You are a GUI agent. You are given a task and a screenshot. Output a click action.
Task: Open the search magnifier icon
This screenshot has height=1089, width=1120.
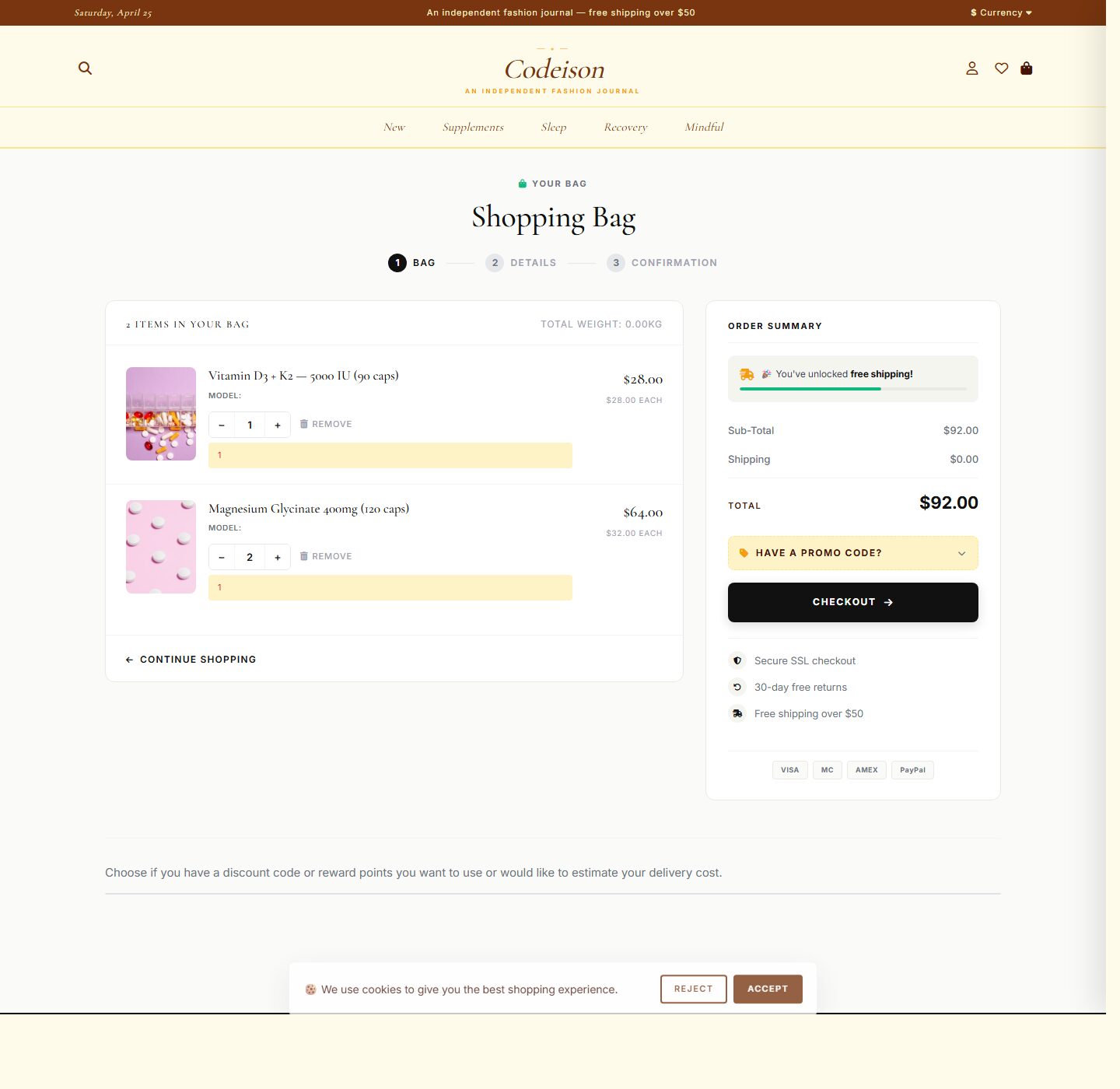pyautogui.click(x=85, y=68)
